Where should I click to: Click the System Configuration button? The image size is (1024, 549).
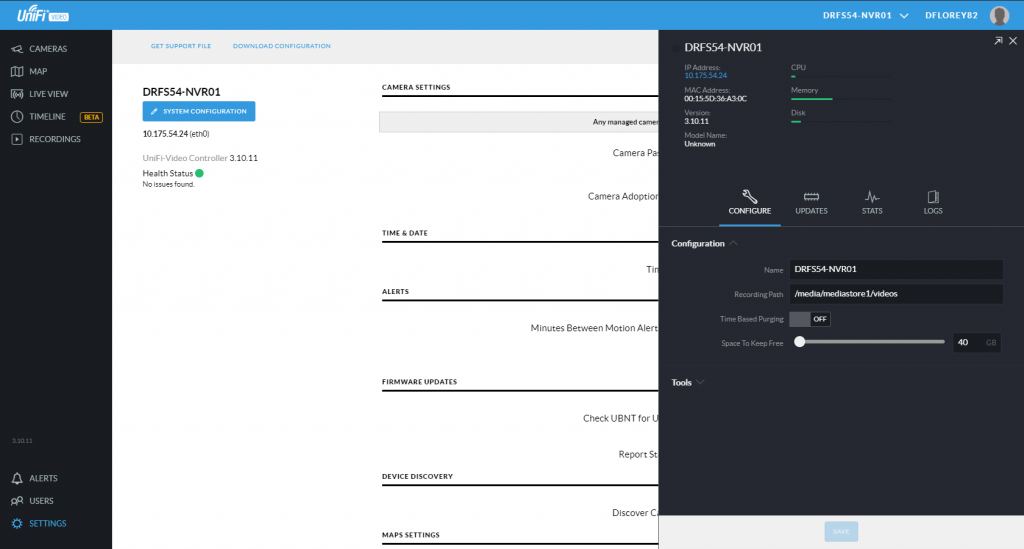coord(199,111)
